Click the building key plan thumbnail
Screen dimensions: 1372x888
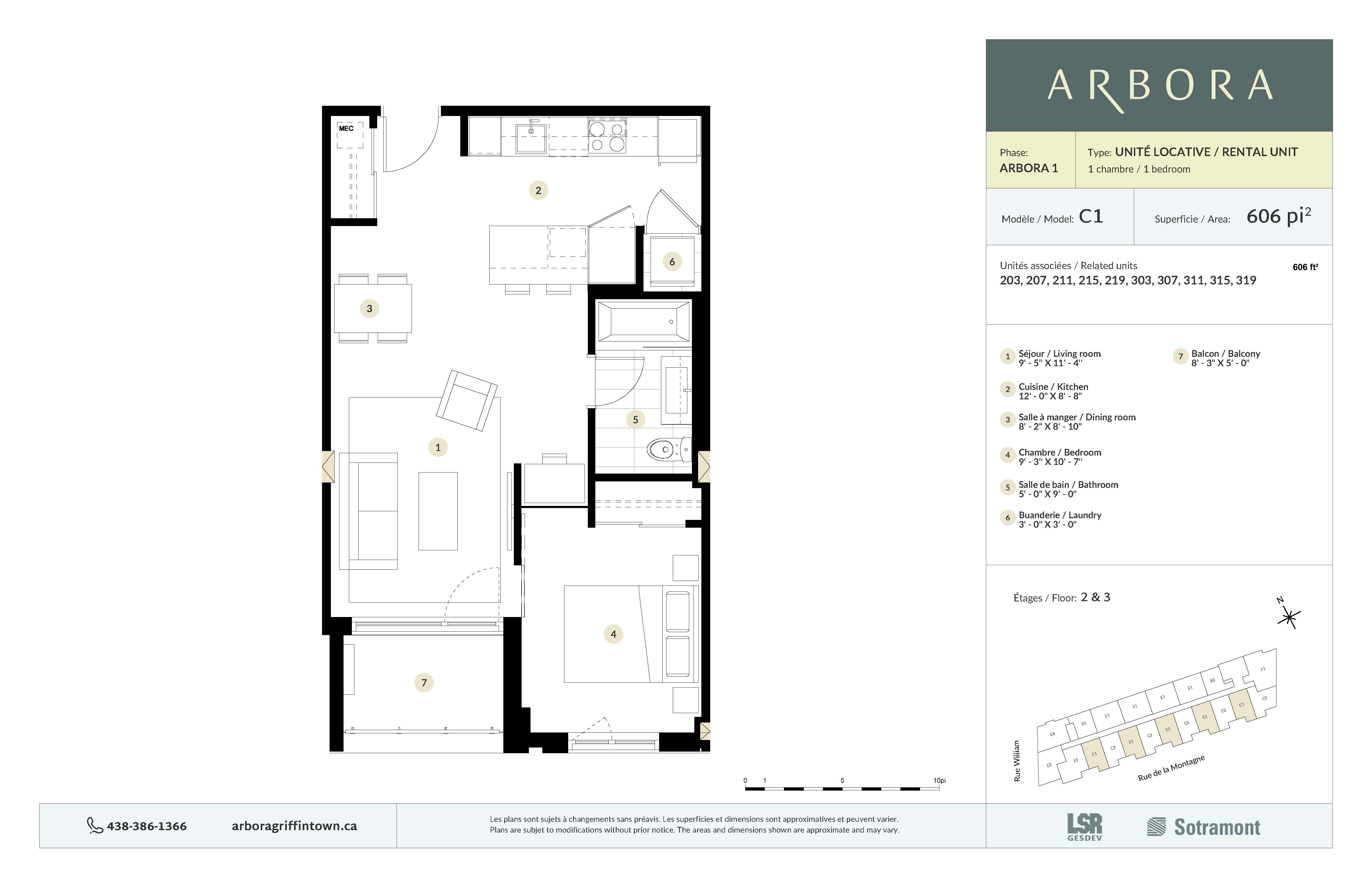[1157, 717]
